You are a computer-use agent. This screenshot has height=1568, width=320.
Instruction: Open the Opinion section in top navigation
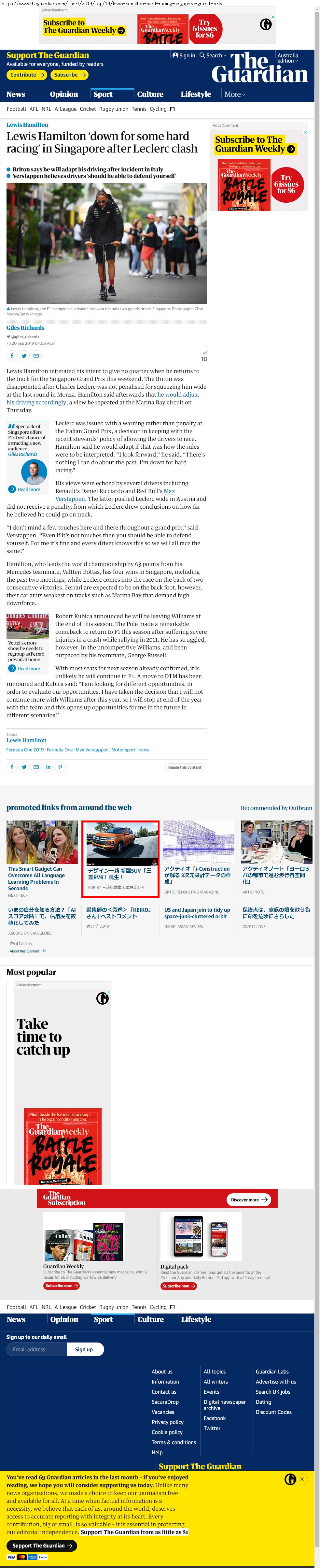tap(64, 94)
